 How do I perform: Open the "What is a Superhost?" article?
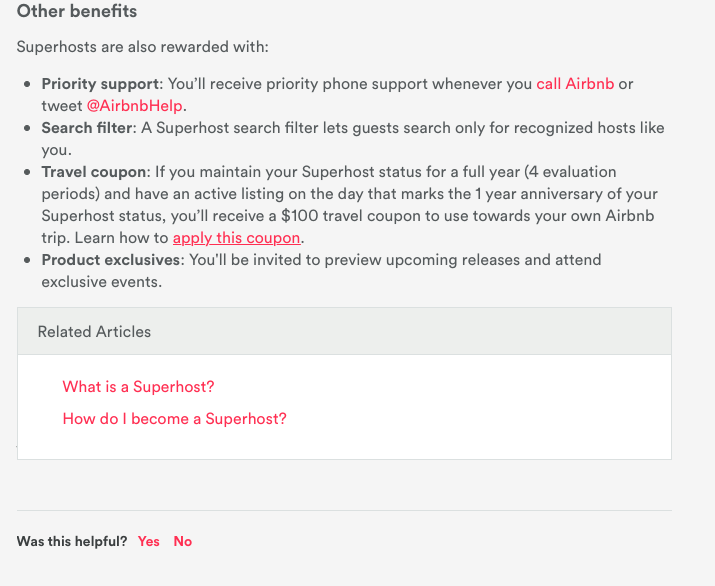point(138,387)
